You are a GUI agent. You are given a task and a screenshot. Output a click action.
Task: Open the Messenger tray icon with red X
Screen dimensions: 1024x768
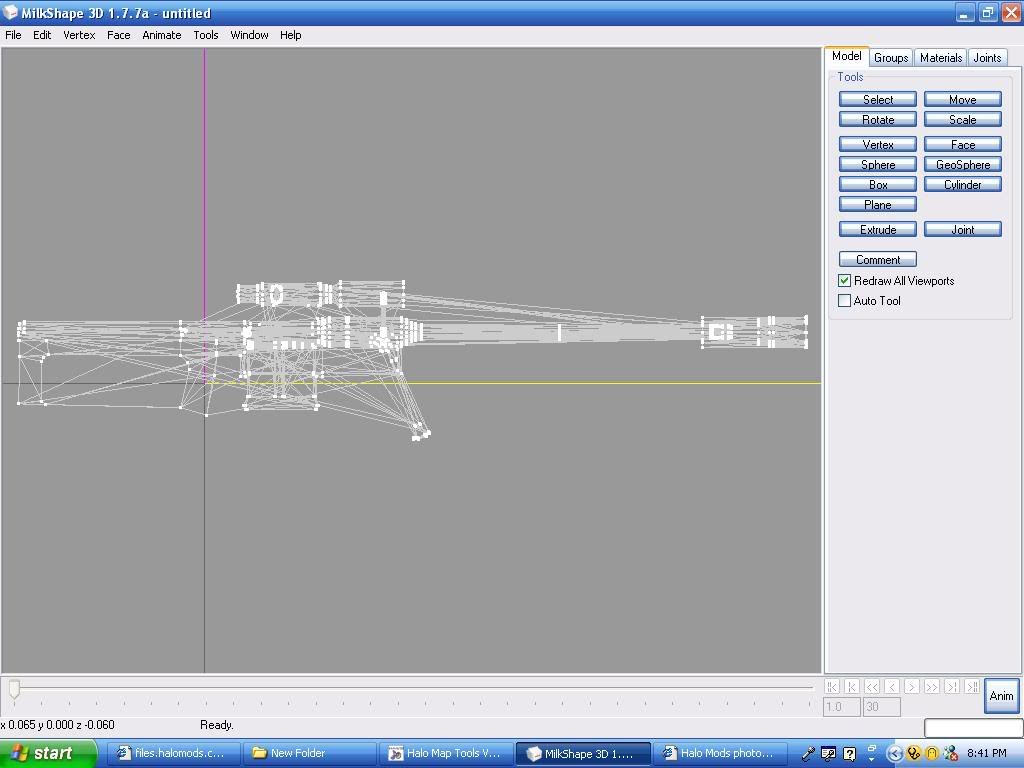coord(950,754)
